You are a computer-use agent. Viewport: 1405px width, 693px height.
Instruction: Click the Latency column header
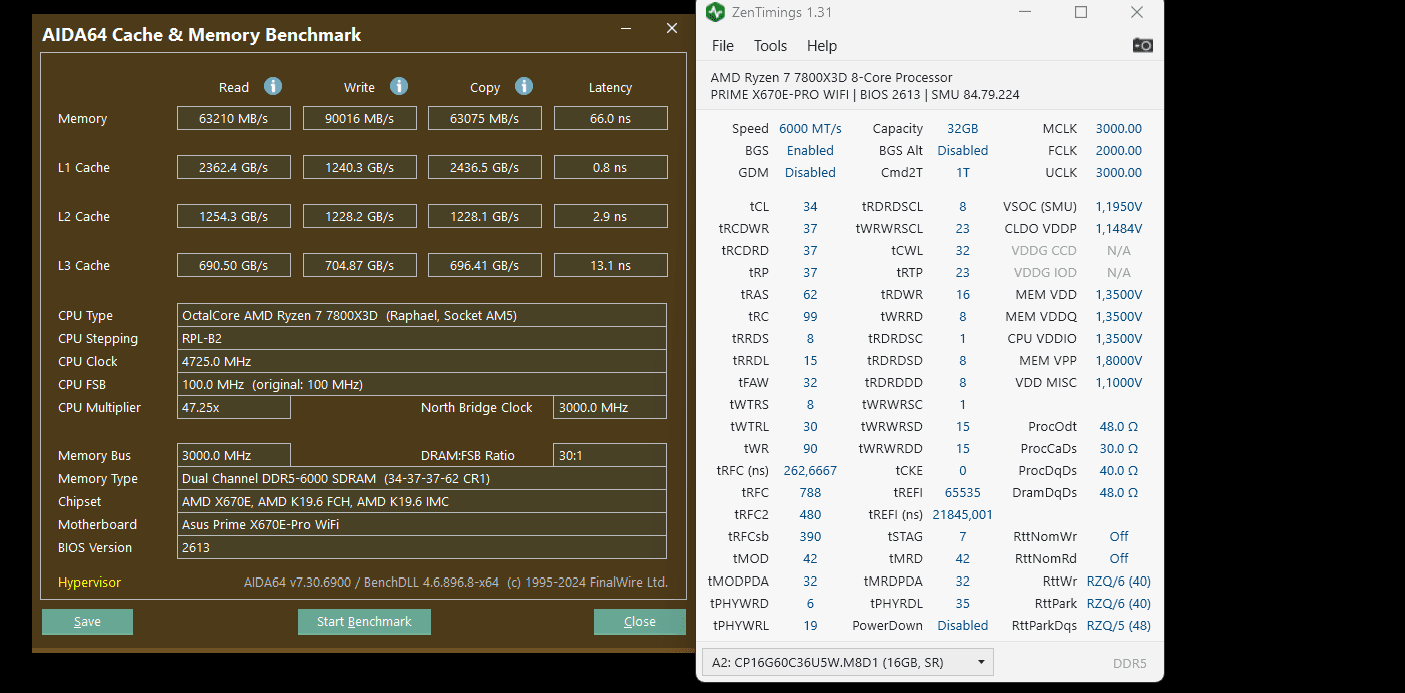click(610, 87)
